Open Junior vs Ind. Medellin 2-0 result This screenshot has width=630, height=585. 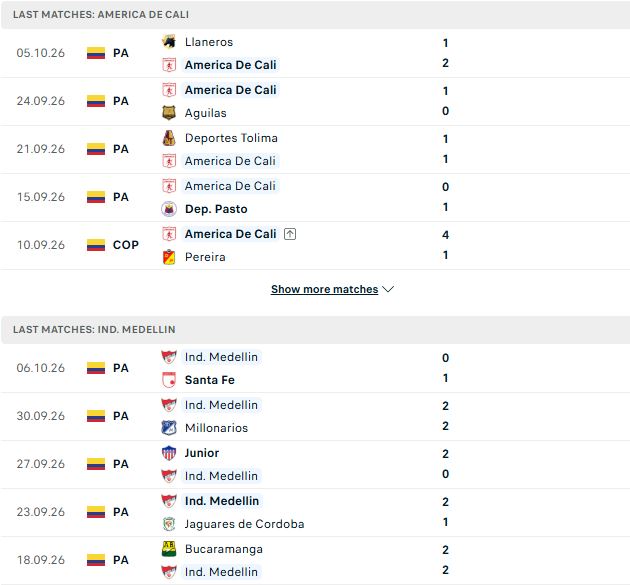[315, 464]
